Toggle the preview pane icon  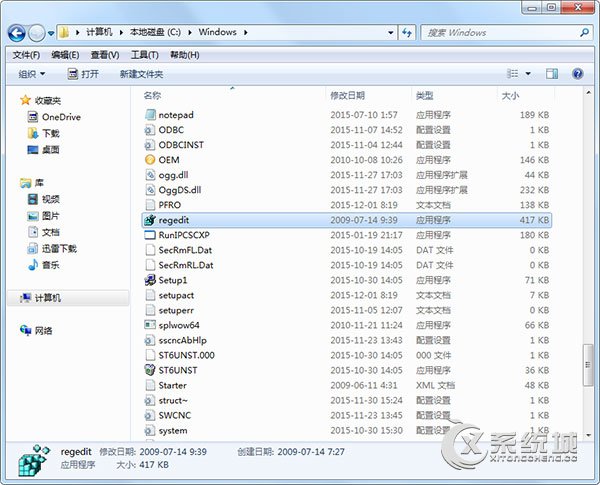[551, 73]
